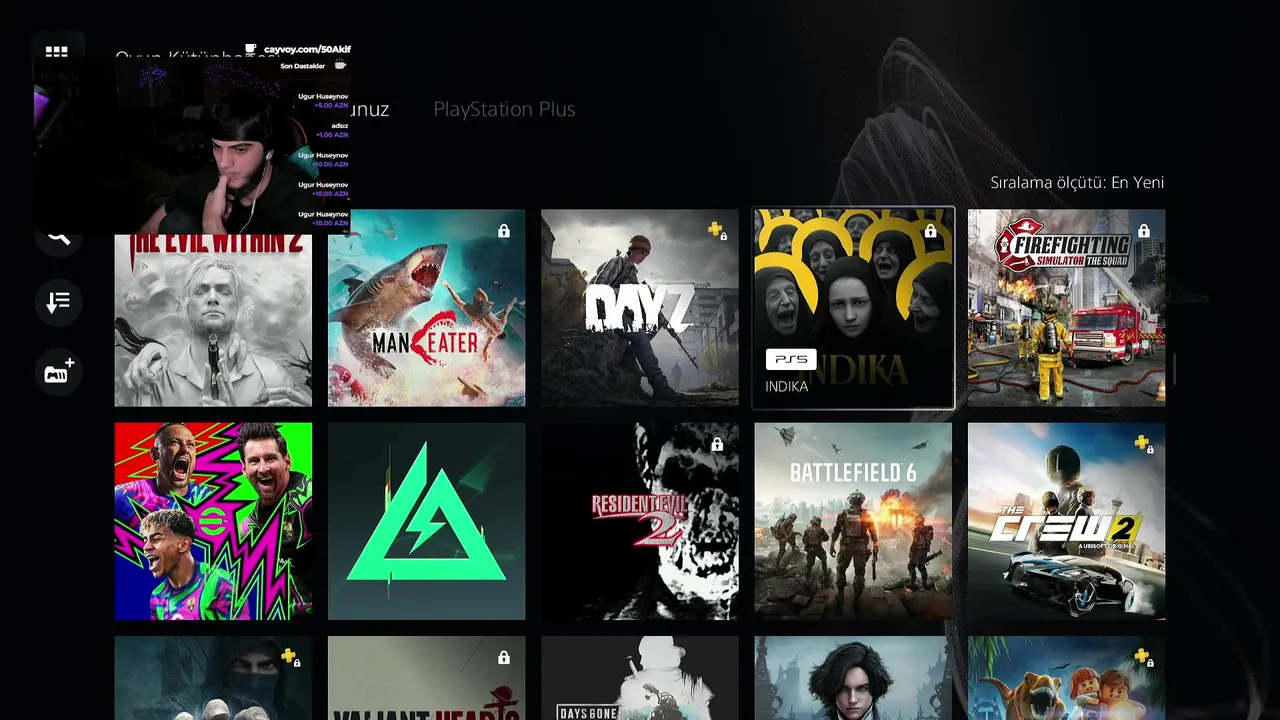Click the library scrollbar on right edge

pos(1175,369)
